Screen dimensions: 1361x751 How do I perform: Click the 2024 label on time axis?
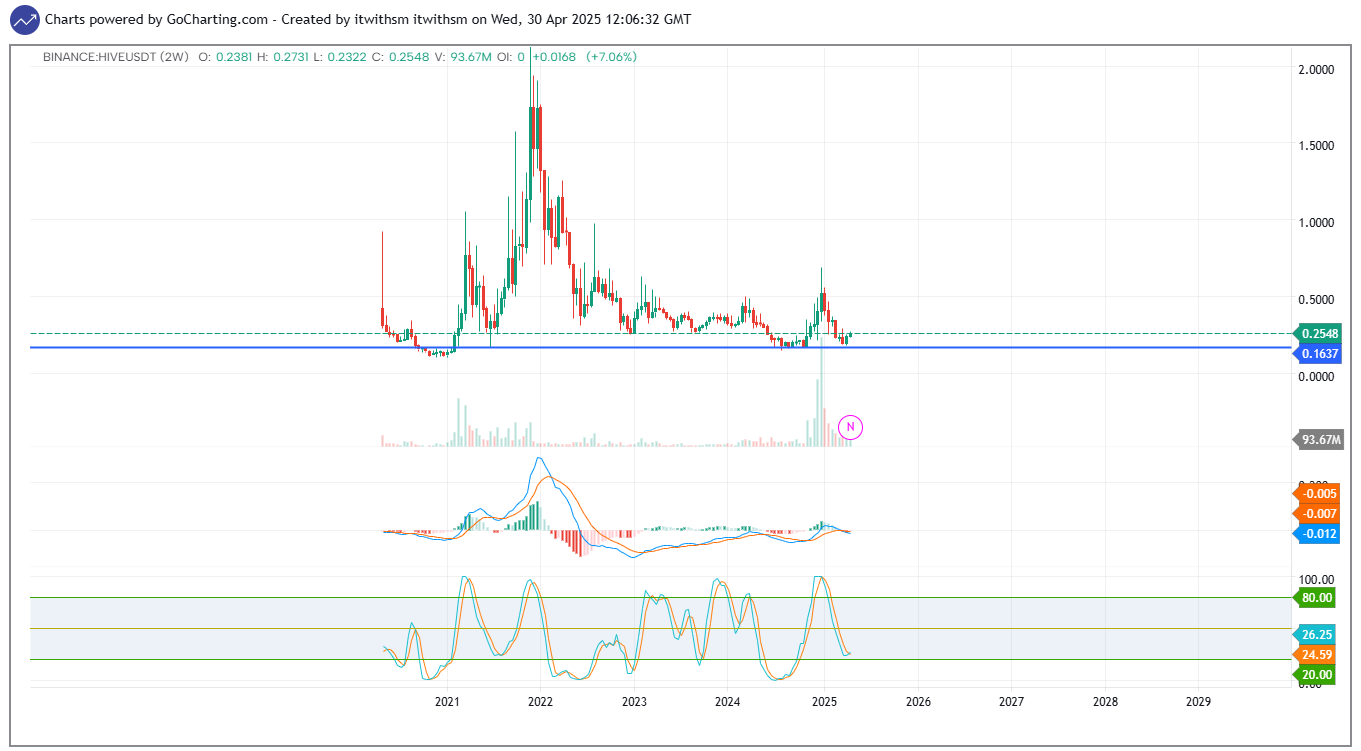(x=728, y=702)
